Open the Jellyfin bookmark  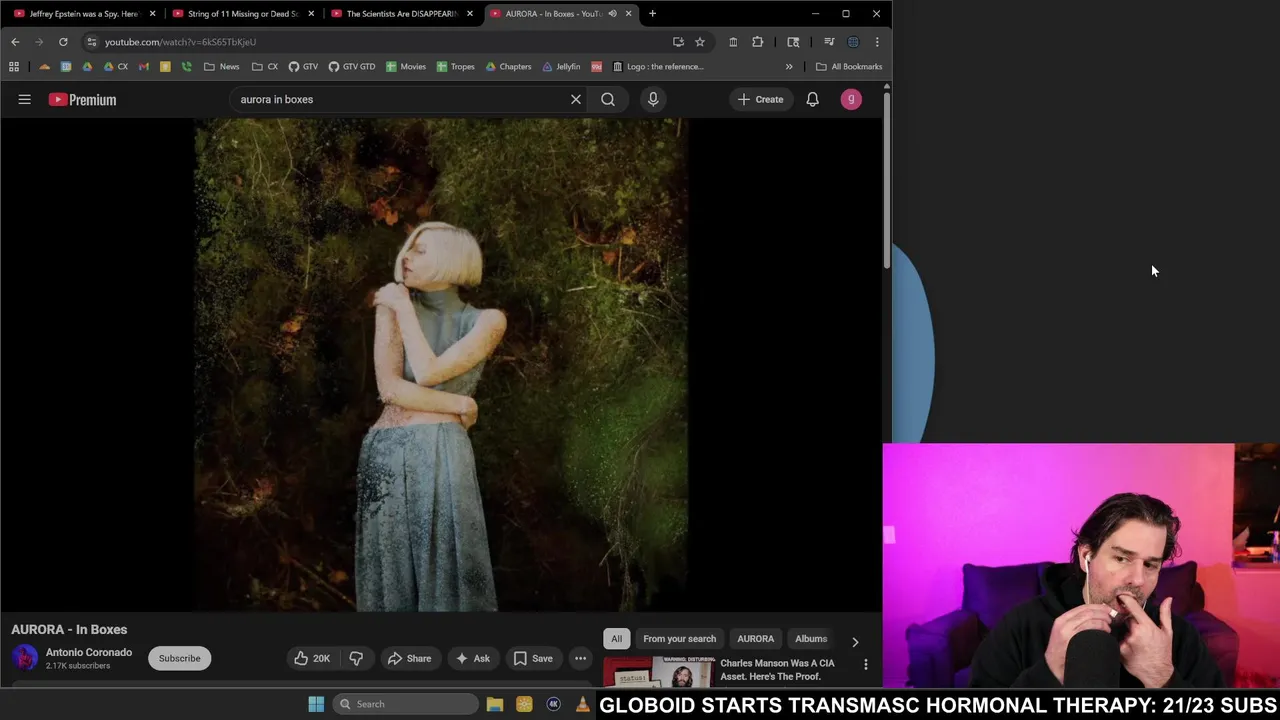[561, 67]
